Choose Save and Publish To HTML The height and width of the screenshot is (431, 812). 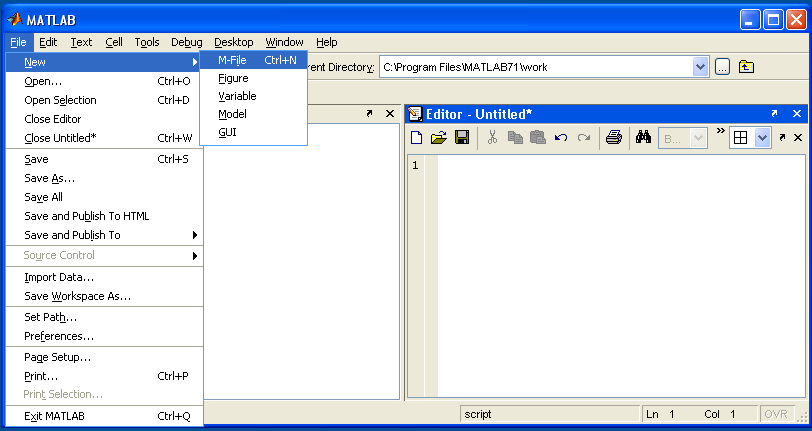click(104, 216)
